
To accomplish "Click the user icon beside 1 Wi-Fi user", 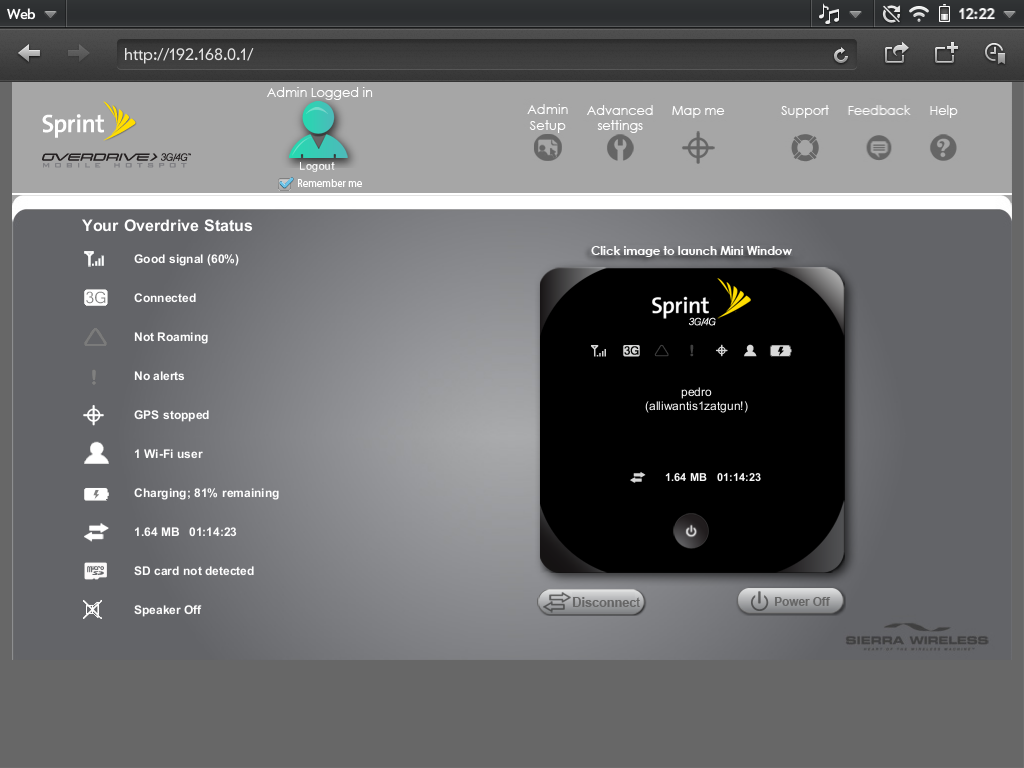I will [96, 453].
